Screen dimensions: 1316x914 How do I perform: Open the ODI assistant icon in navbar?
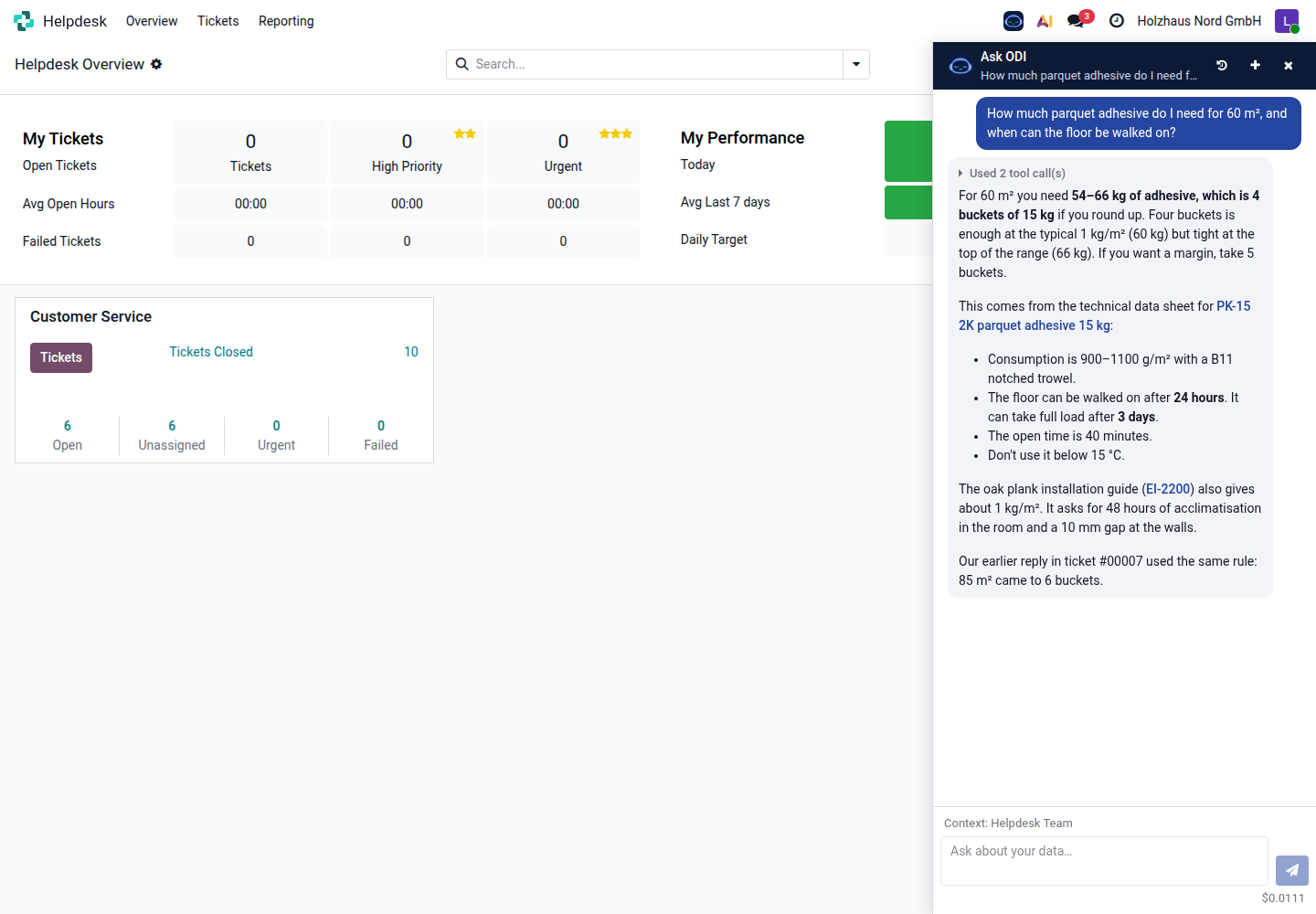tap(1014, 21)
